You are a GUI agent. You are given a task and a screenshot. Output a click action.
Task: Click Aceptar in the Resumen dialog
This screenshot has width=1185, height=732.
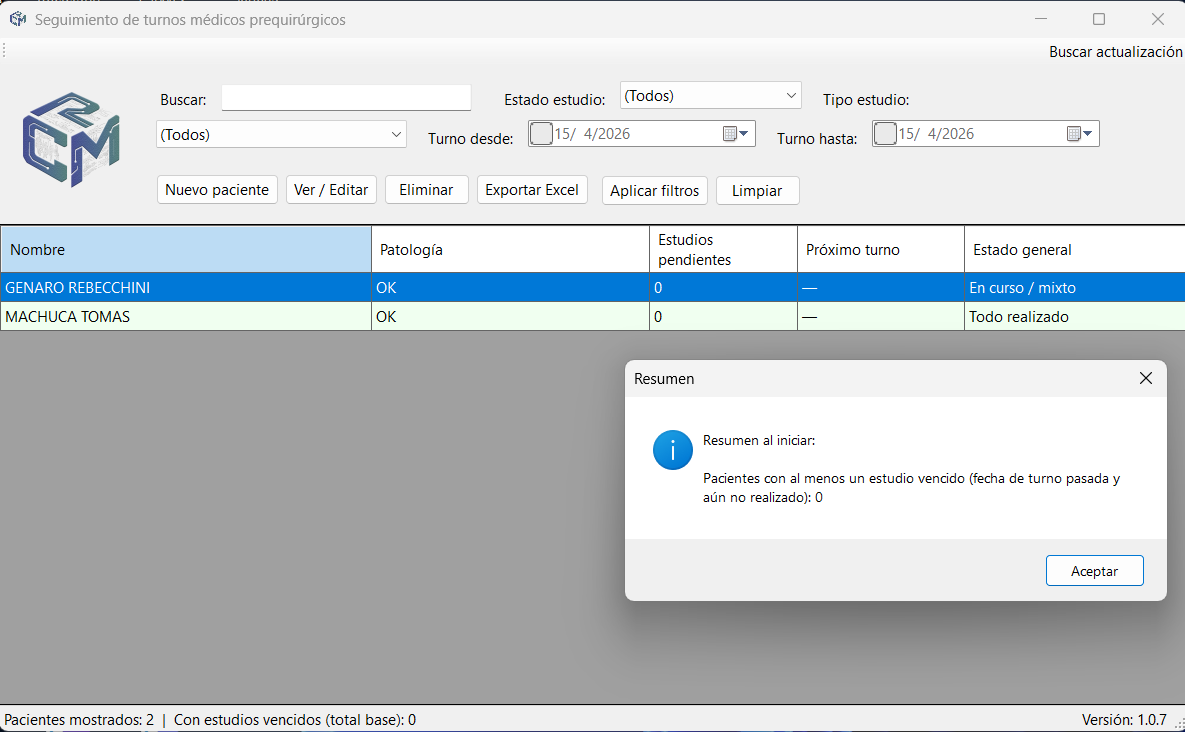1094,570
